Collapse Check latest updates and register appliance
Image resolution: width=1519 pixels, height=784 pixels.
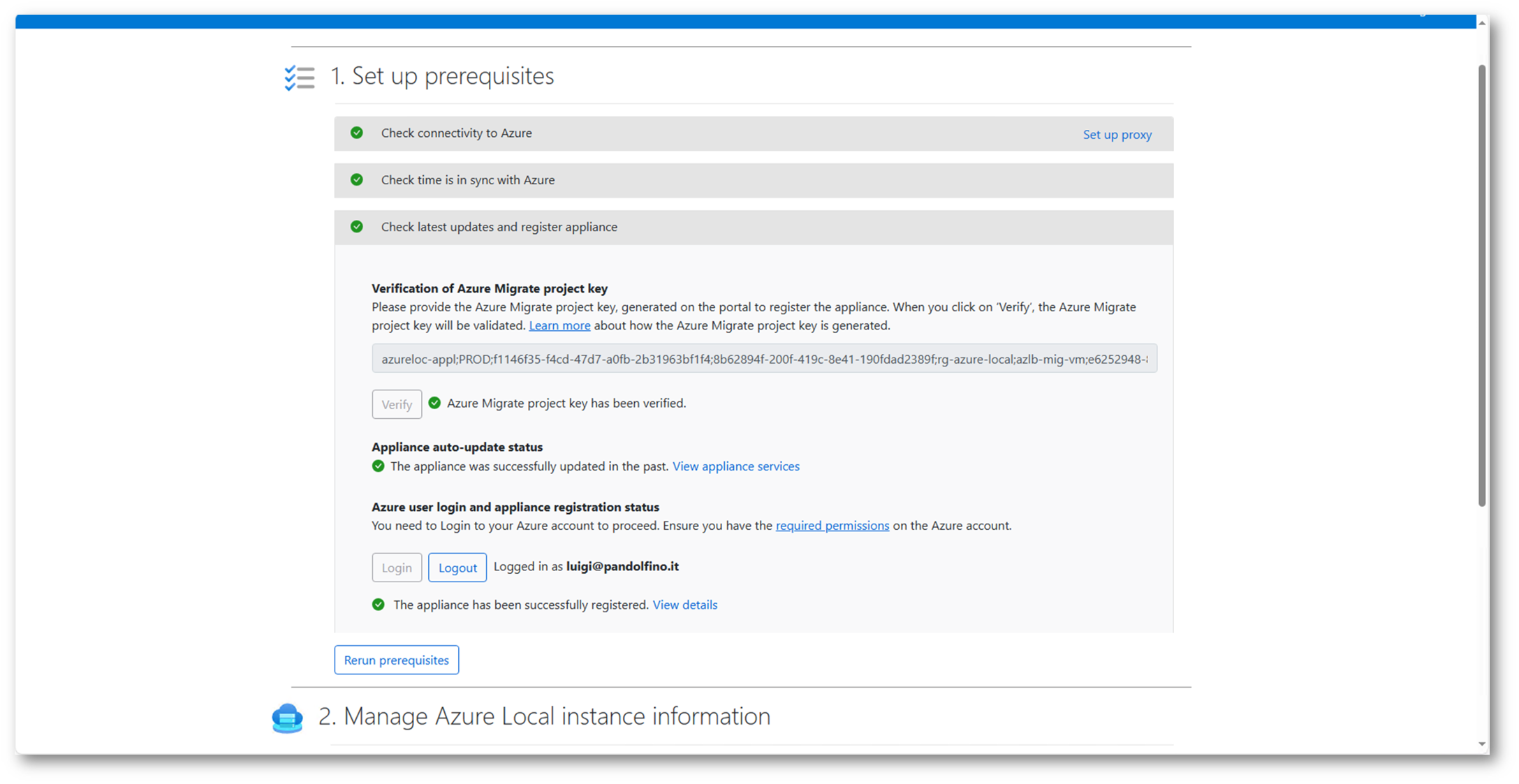499,227
